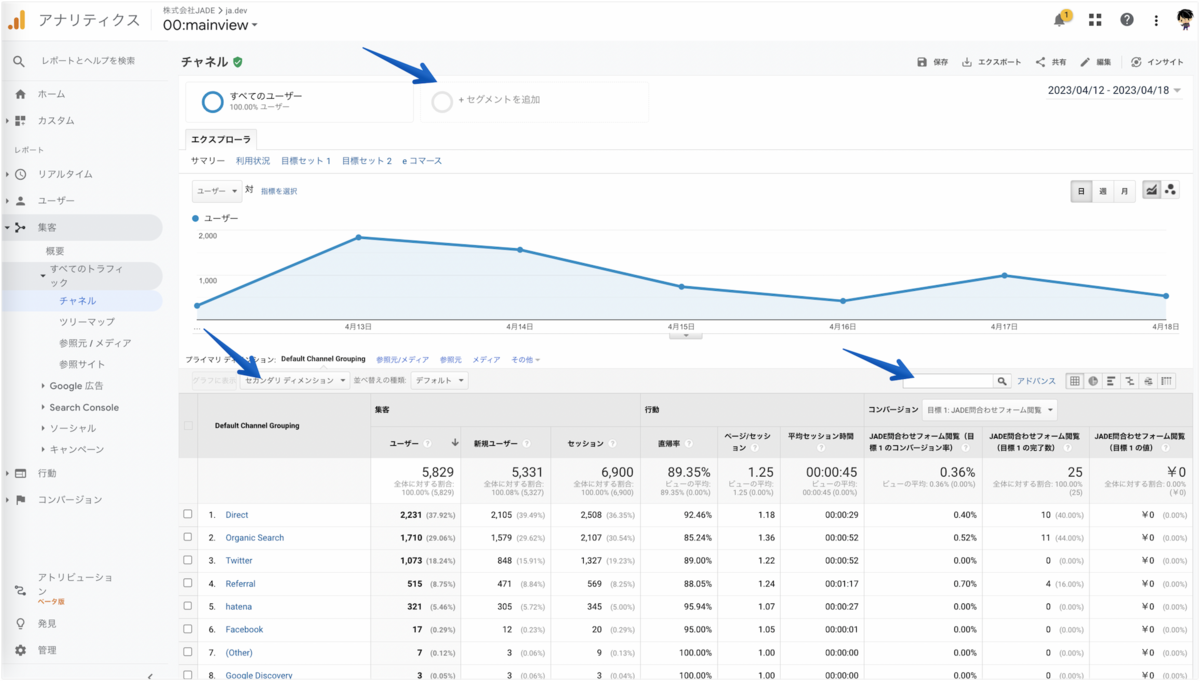Switch to performance bar view
The width and height of the screenshot is (1200, 681).
tap(1111, 381)
